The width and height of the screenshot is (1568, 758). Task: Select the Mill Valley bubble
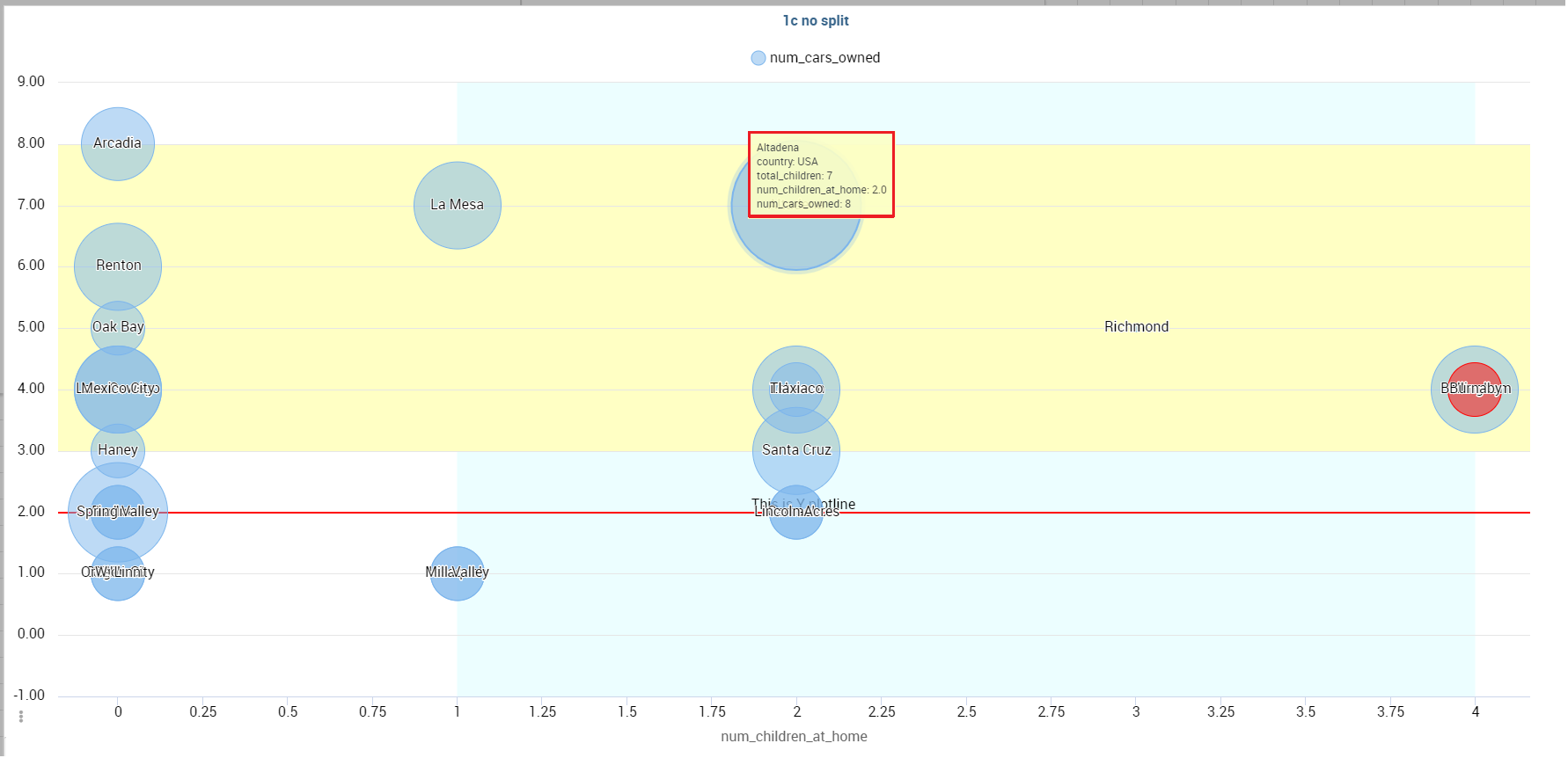[458, 573]
